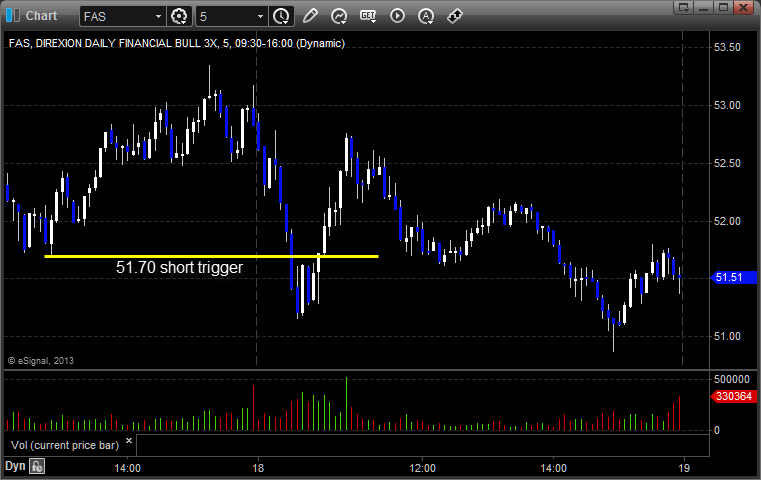Click the 52.00 price axis label

click(x=727, y=221)
